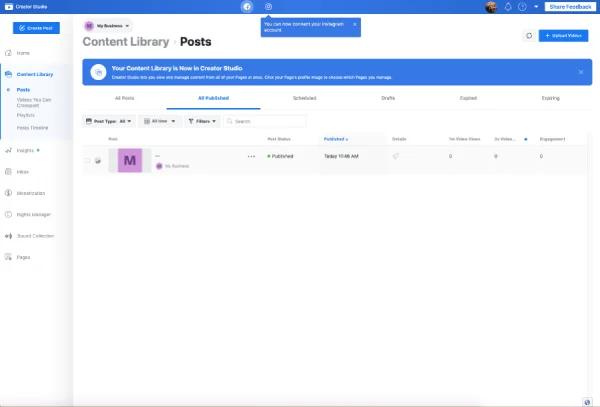Select the post row checkbox

87,160
